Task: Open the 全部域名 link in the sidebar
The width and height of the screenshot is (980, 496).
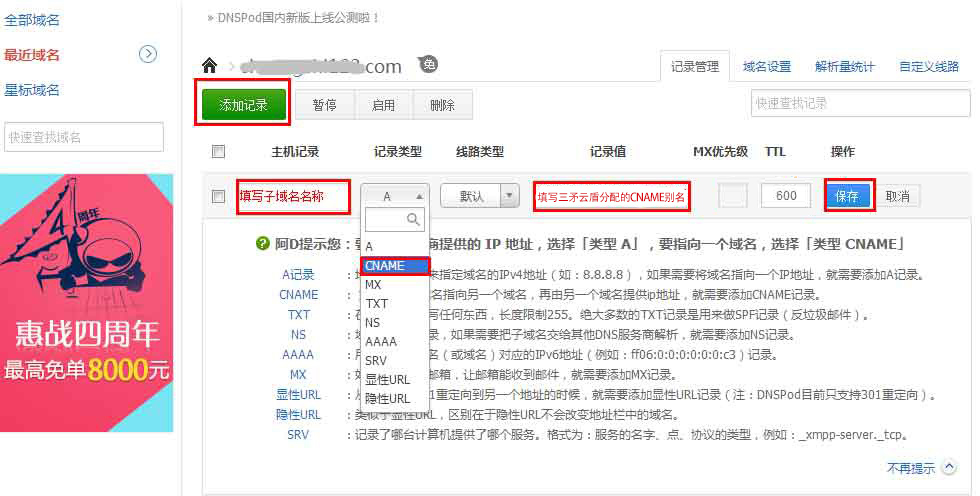Action: click(x=32, y=20)
